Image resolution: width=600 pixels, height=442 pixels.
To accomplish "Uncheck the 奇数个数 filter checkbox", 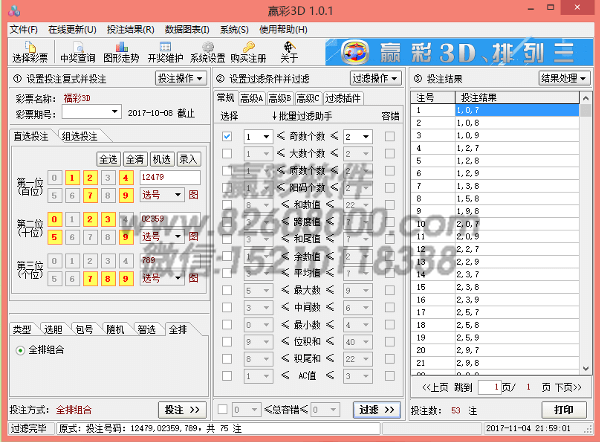I will [227, 136].
